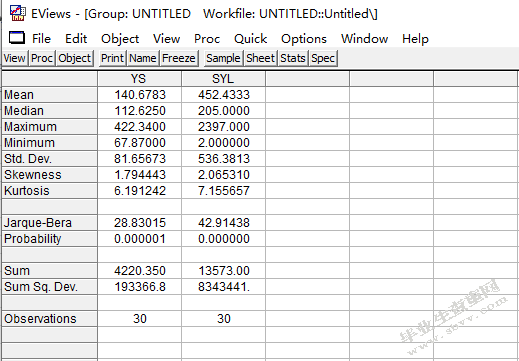This screenshot has height=361, width=519.
Task: Select the Jarque-Bera row label
Action: point(49,223)
